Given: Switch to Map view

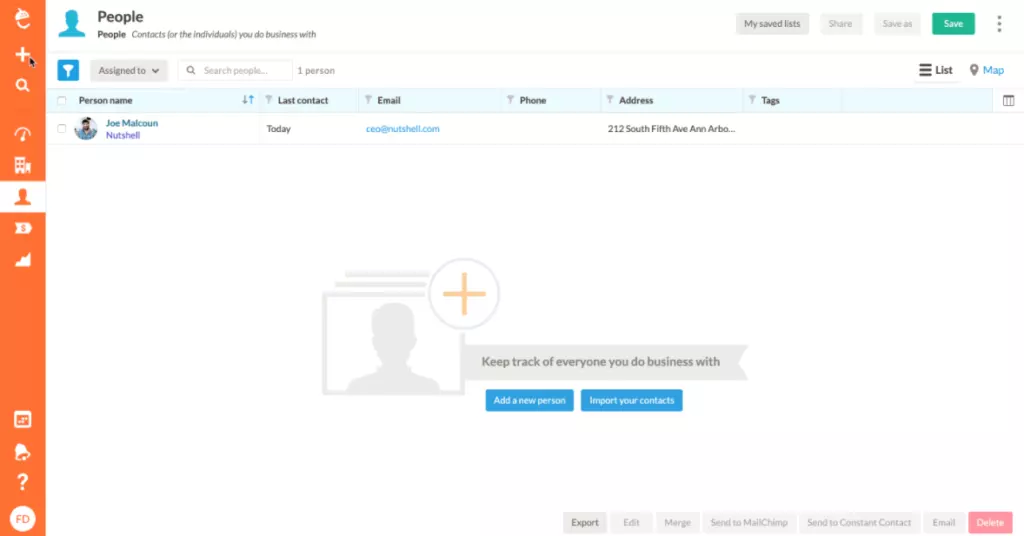Looking at the screenshot, I should point(987,70).
